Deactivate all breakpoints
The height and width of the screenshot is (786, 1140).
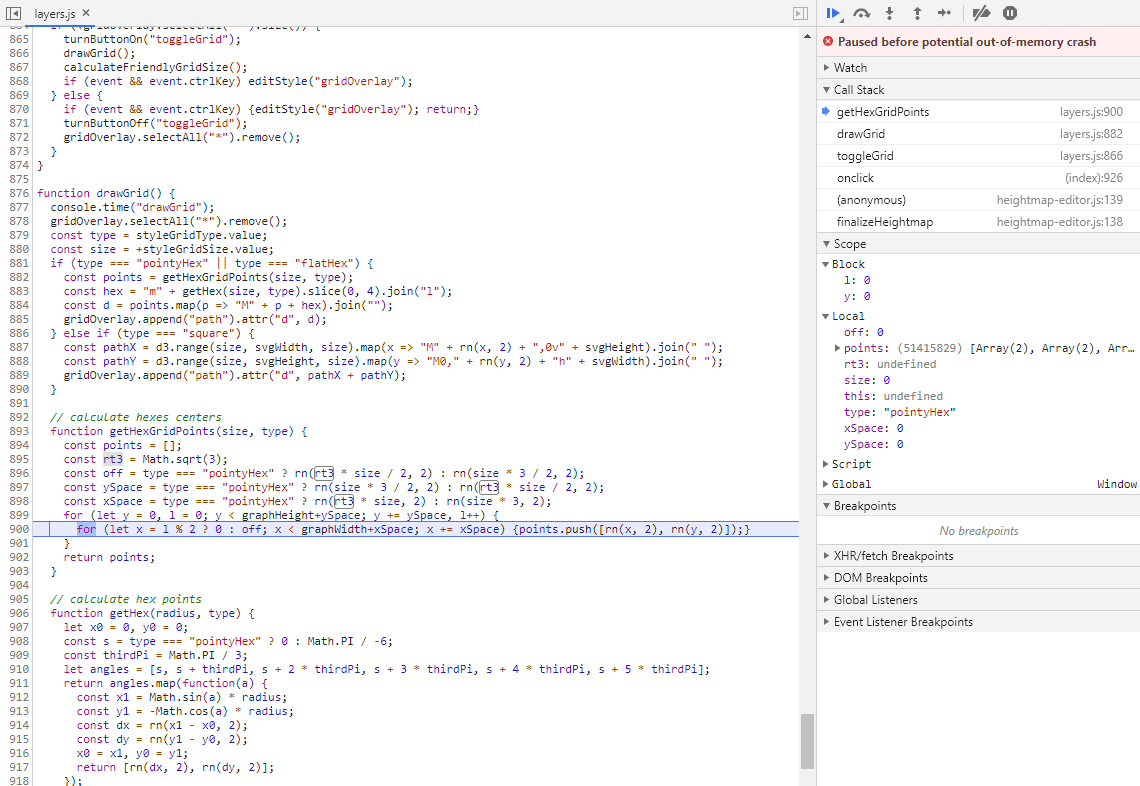coord(981,13)
